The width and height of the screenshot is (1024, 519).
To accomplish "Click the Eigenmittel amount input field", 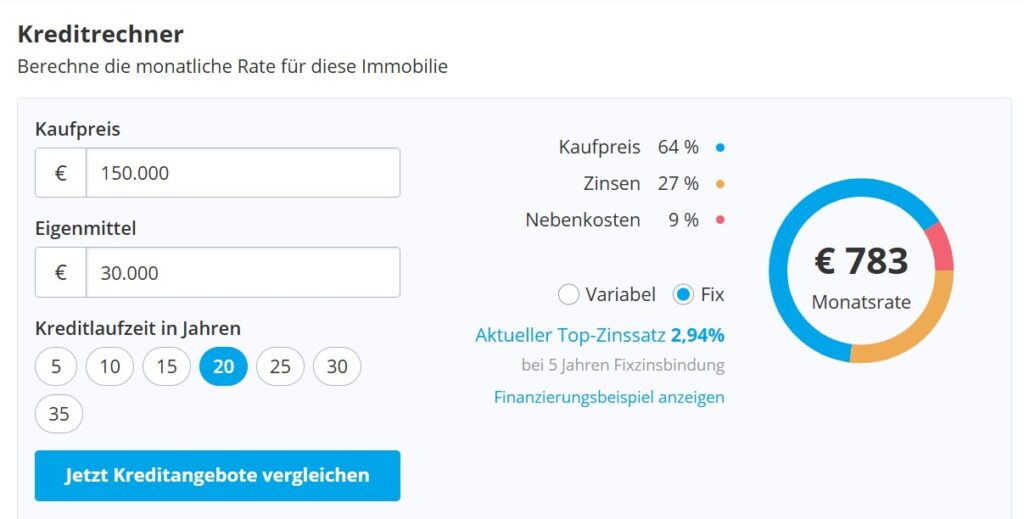I will pyautogui.click(x=243, y=272).
